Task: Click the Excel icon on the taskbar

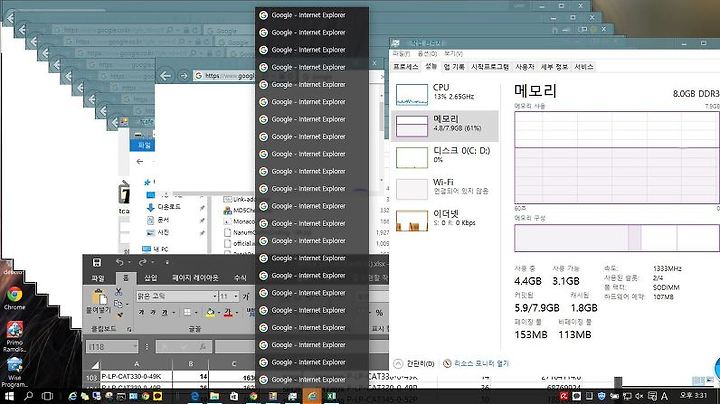Action: (x=332, y=396)
